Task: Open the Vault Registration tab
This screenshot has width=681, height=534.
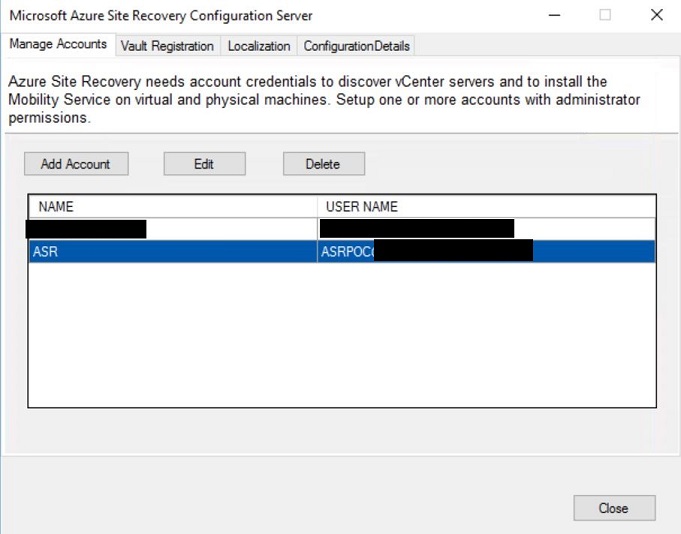Action: 168,46
